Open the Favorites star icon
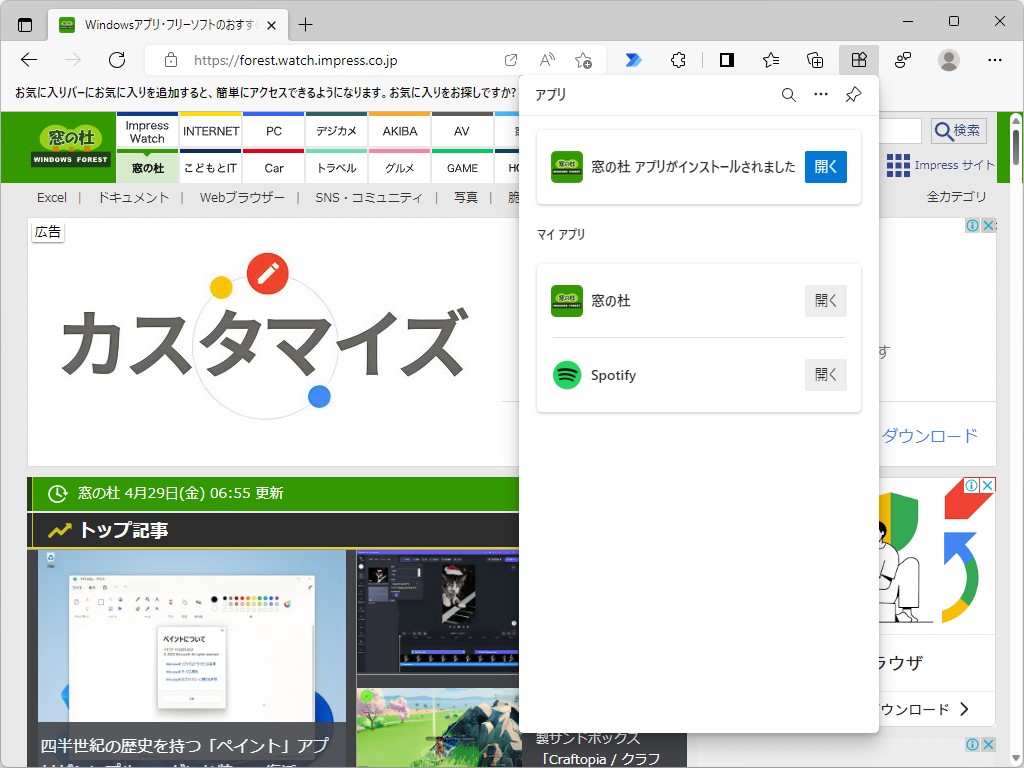This screenshot has height=768, width=1024. pos(770,60)
